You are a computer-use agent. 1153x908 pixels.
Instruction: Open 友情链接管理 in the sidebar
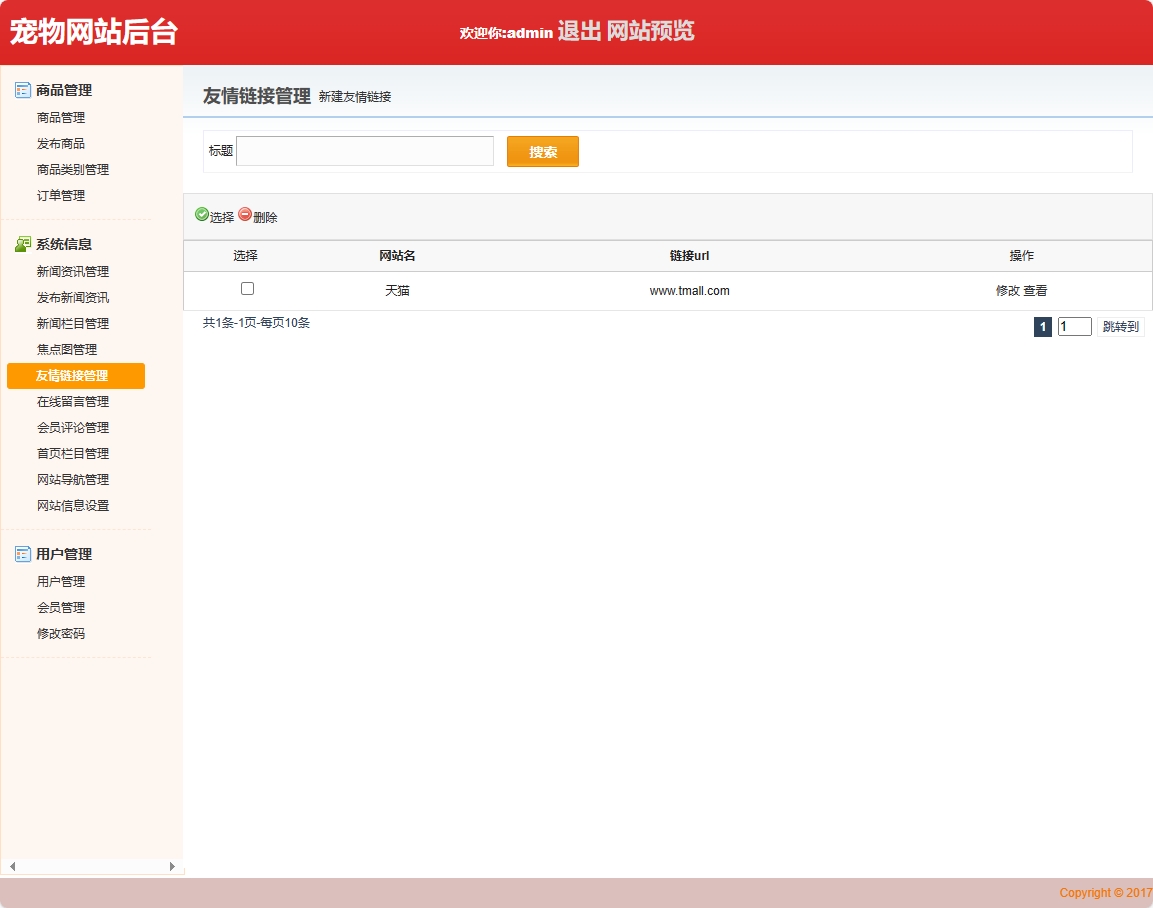click(x=72, y=376)
